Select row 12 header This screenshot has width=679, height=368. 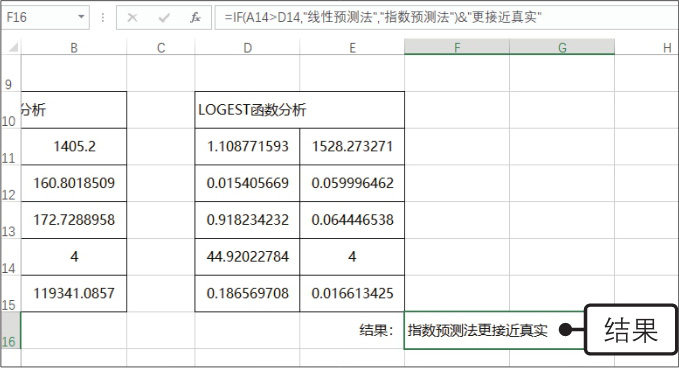click(x=10, y=184)
